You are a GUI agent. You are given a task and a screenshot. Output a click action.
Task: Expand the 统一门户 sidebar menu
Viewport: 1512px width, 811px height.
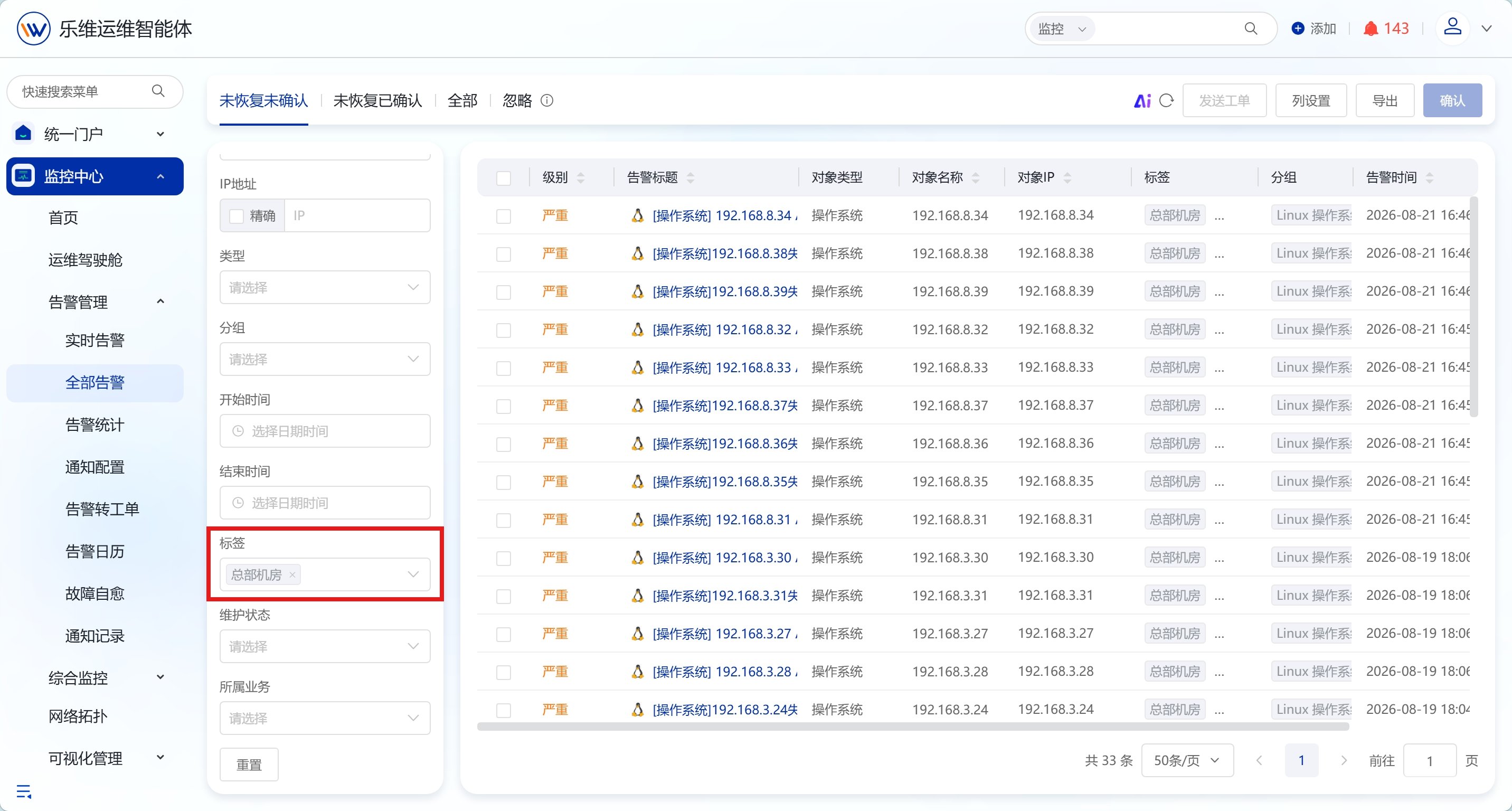(x=94, y=135)
